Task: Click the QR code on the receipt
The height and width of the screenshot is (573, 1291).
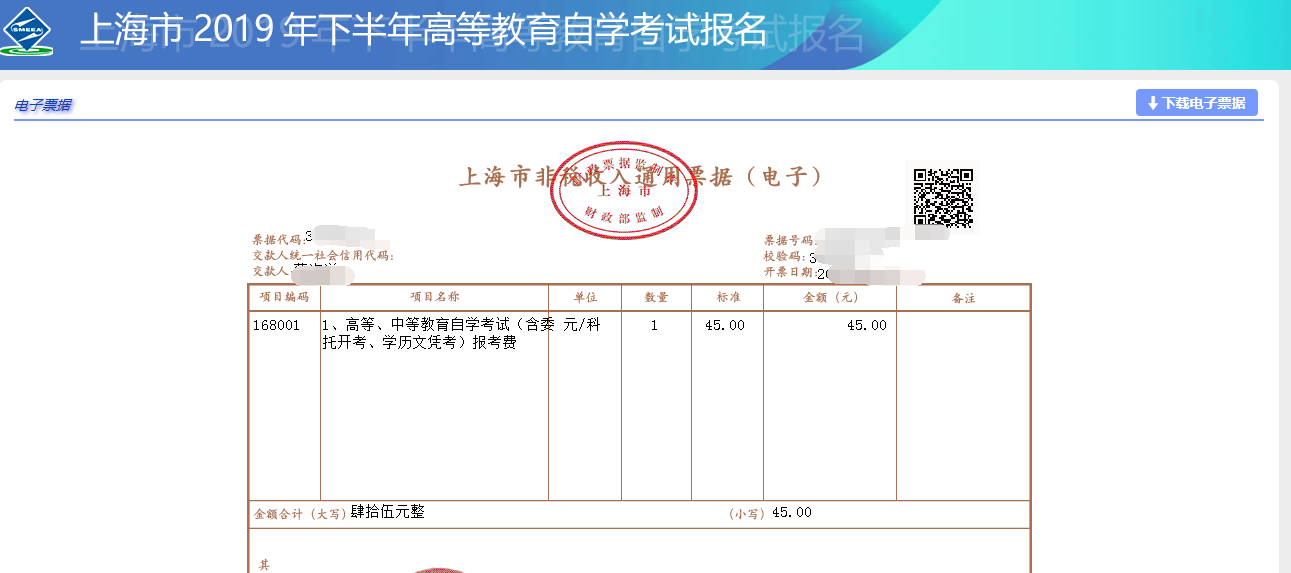Action: (943, 196)
